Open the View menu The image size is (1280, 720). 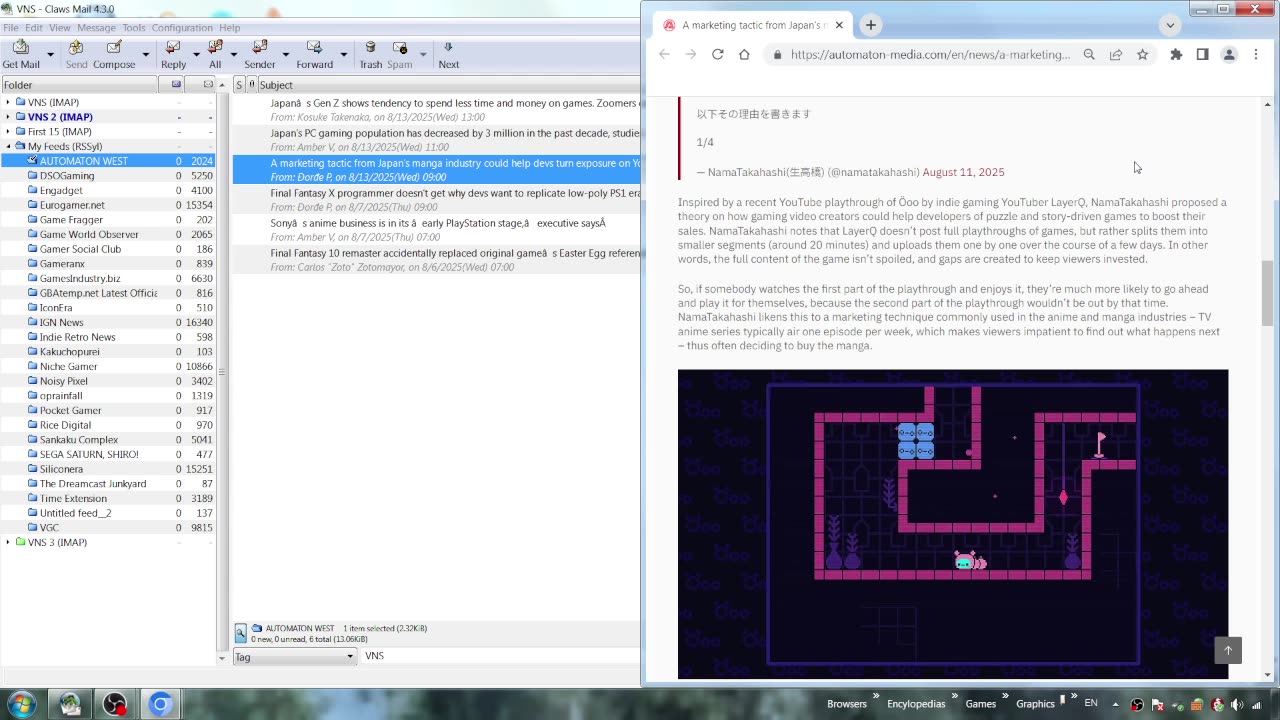pos(60,28)
